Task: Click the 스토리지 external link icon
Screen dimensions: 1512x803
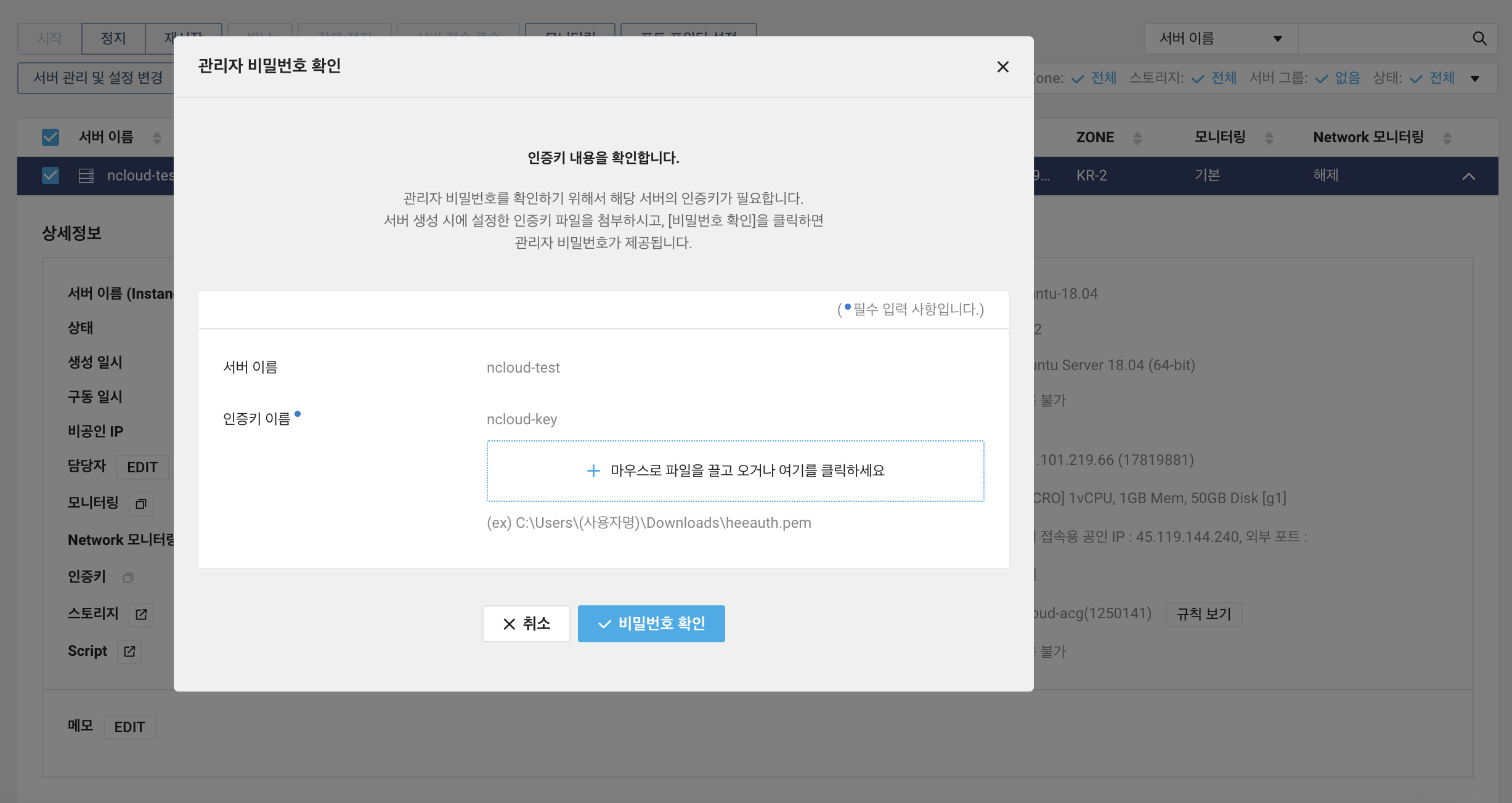Action: click(141, 614)
